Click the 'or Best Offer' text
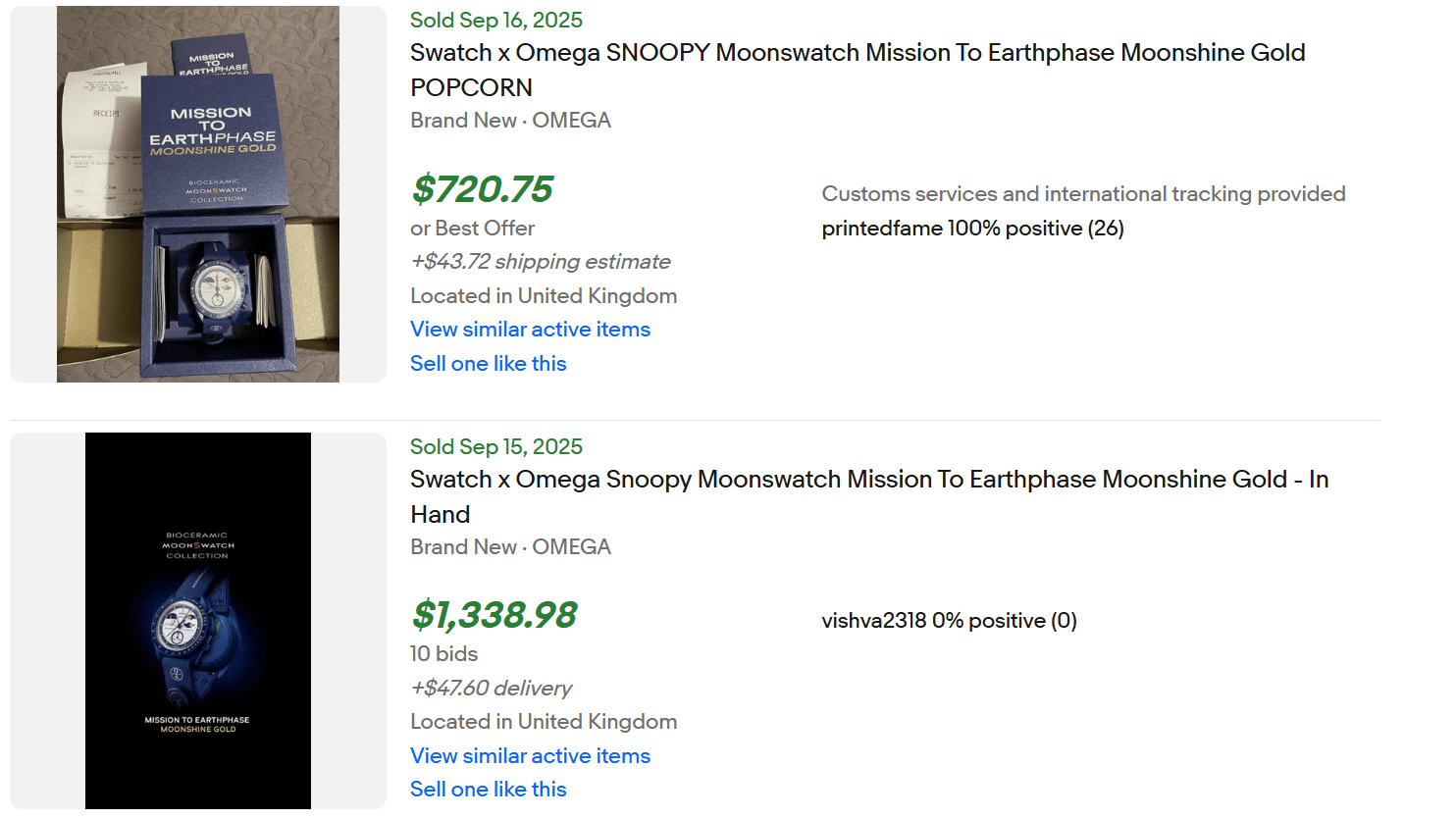 click(472, 229)
